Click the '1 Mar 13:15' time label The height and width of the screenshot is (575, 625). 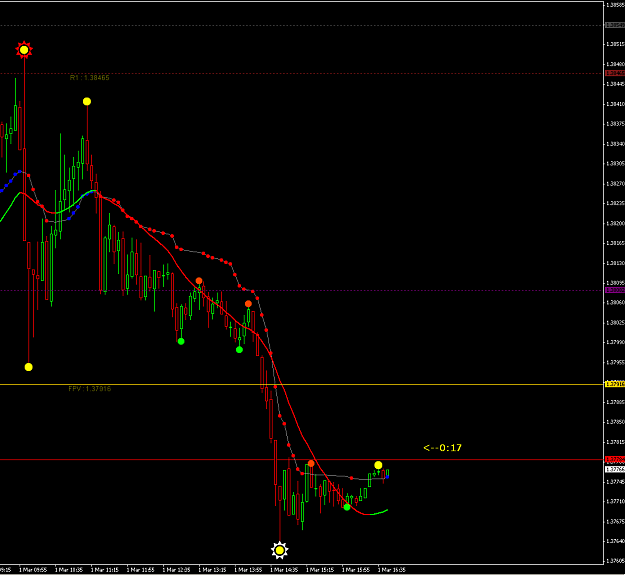pos(212,570)
